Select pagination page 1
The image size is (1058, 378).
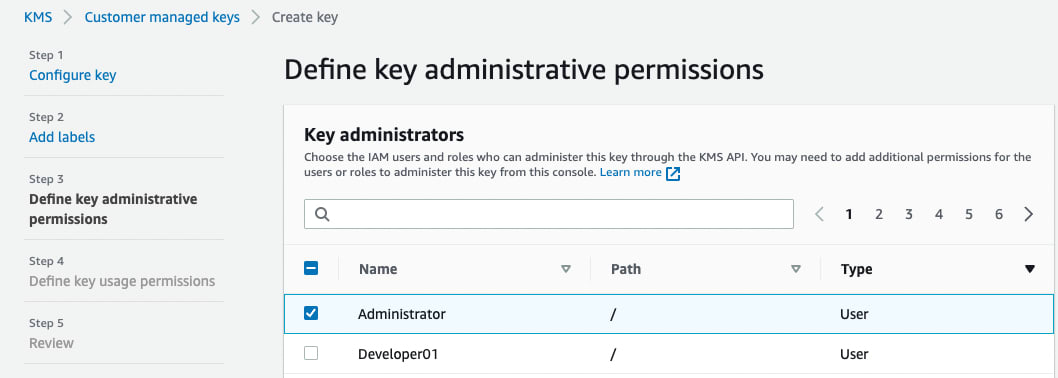point(849,215)
